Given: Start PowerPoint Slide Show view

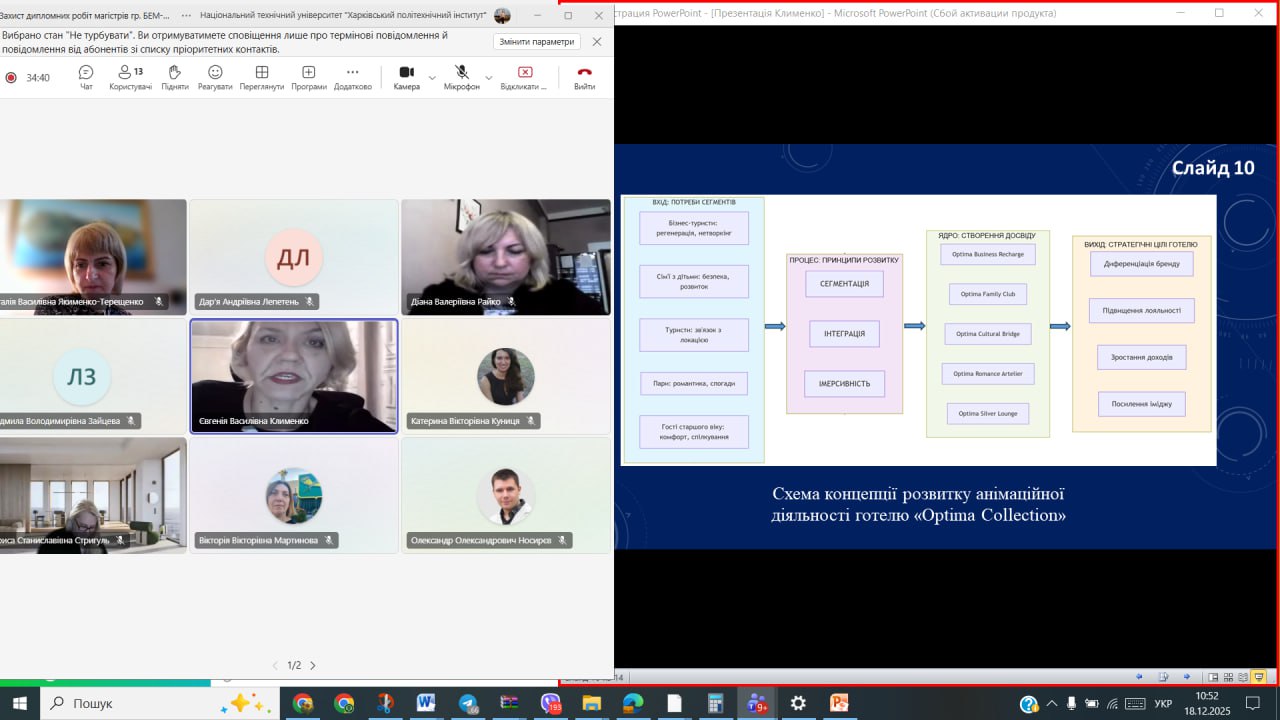Looking at the screenshot, I should (x=1259, y=677).
